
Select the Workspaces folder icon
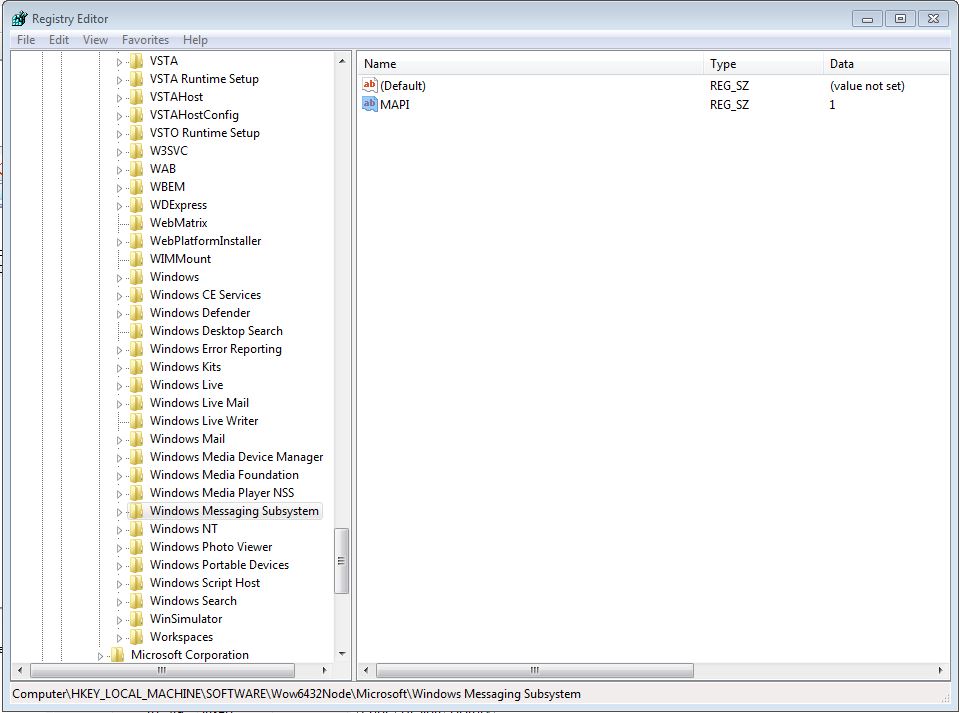pos(137,637)
